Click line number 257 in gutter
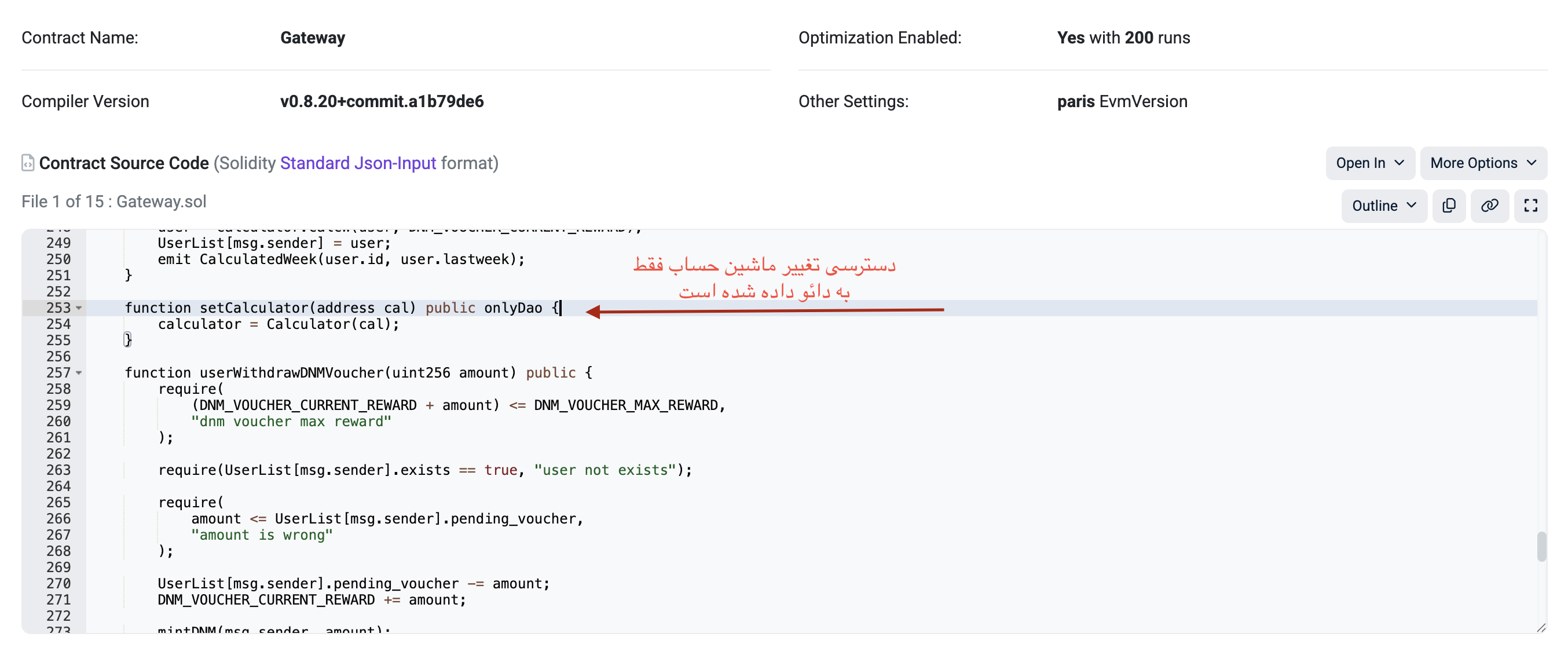1568x659 pixels. point(58,372)
